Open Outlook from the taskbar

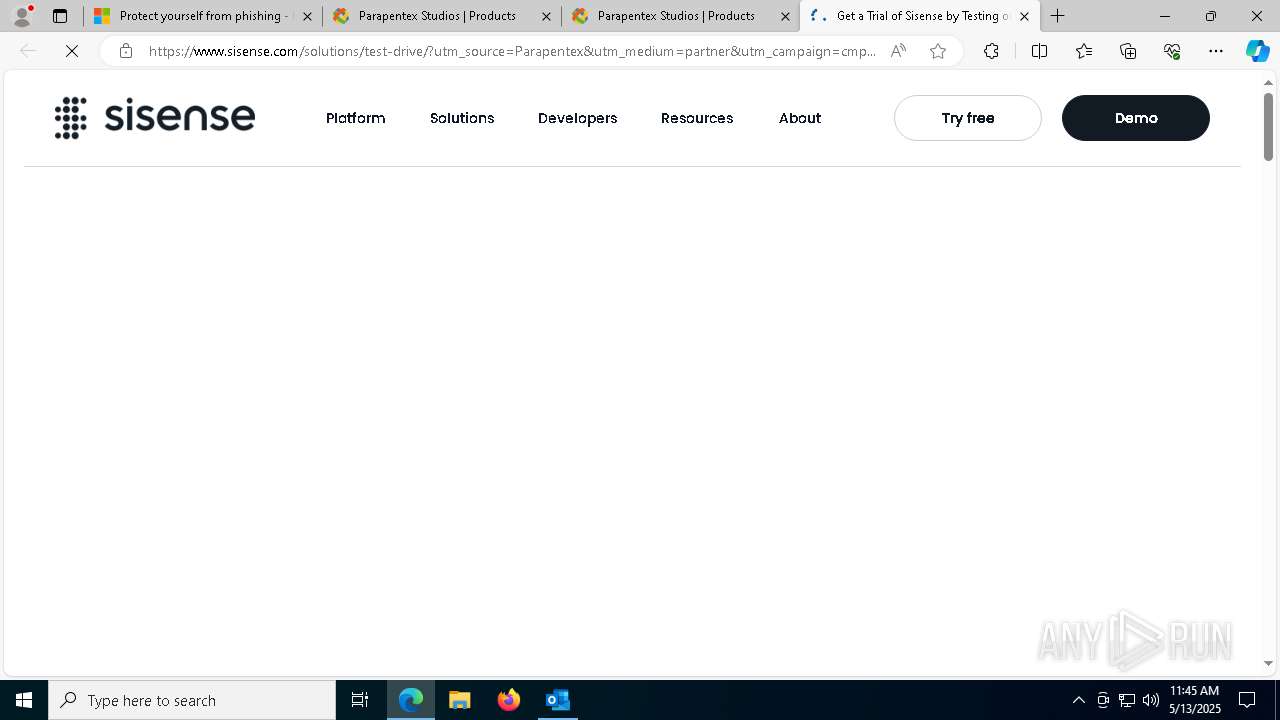558,700
